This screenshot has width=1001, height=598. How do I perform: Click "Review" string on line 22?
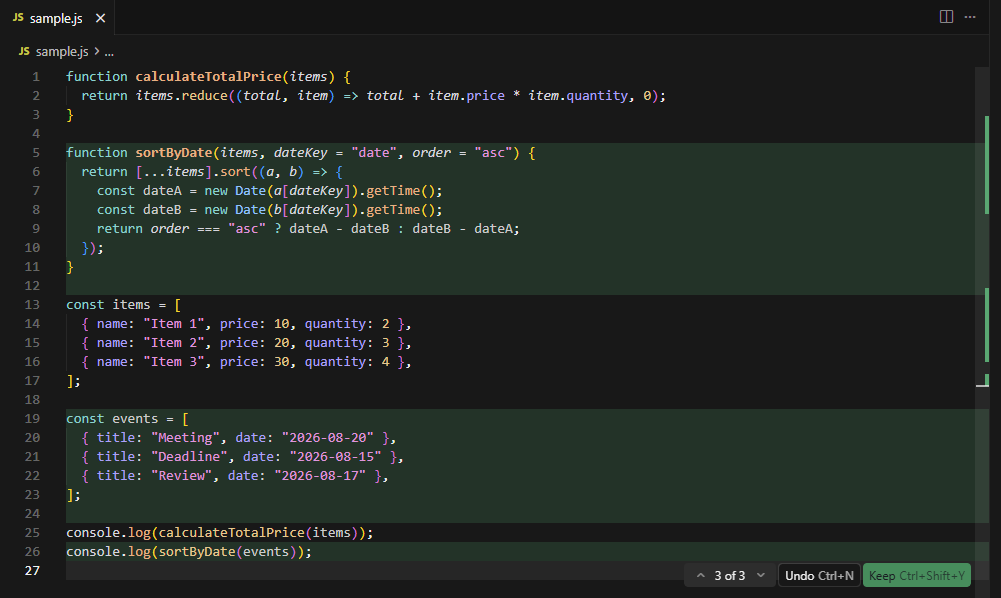(181, 476)
